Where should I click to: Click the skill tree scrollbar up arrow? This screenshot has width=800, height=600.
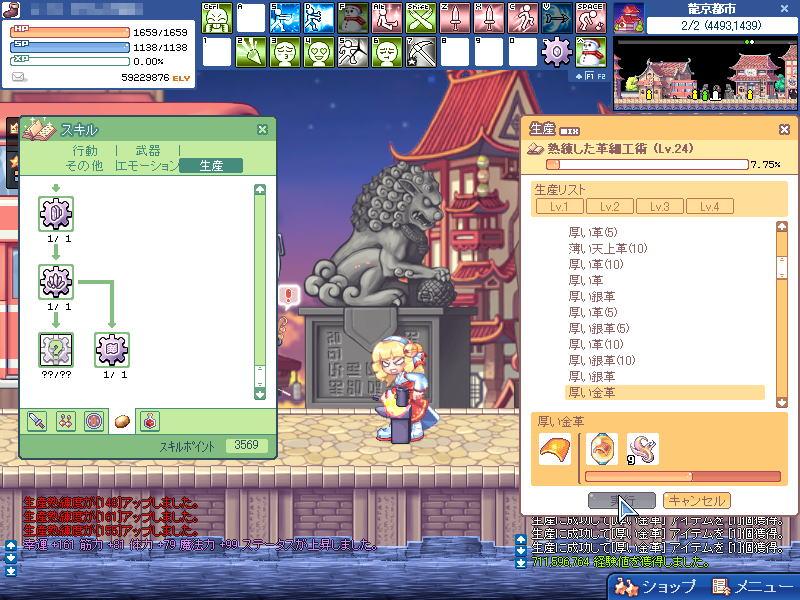coord(260,190)
